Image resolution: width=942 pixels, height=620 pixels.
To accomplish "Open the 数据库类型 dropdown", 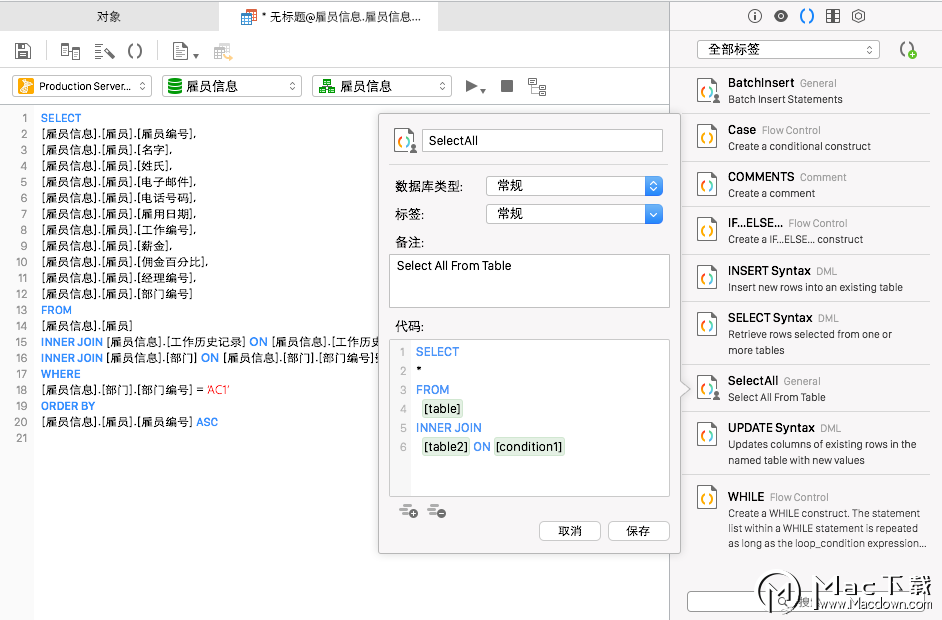I will [x=574, y=186].
